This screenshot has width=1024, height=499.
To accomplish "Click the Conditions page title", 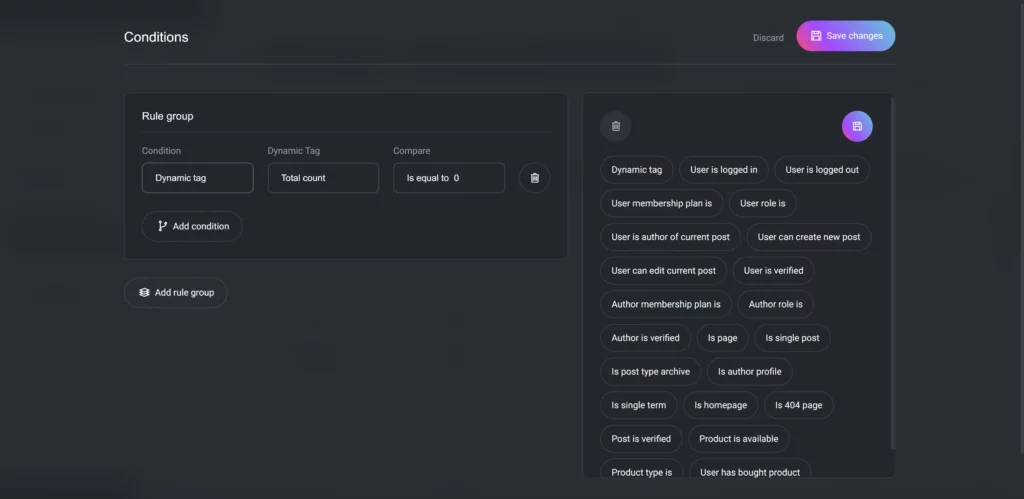I will tap(156, 37).
